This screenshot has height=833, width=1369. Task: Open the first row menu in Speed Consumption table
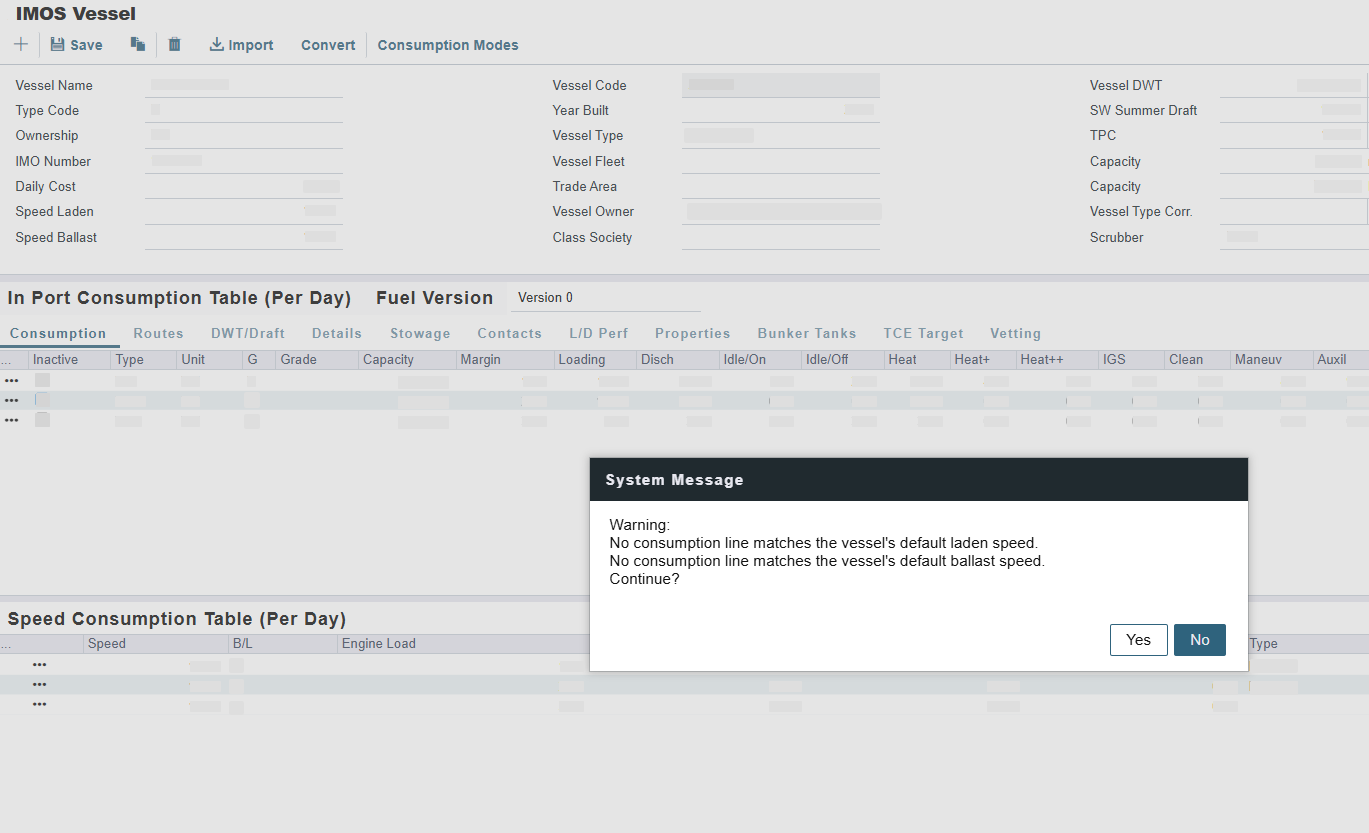pyautogui.click(x=40, y=665)
